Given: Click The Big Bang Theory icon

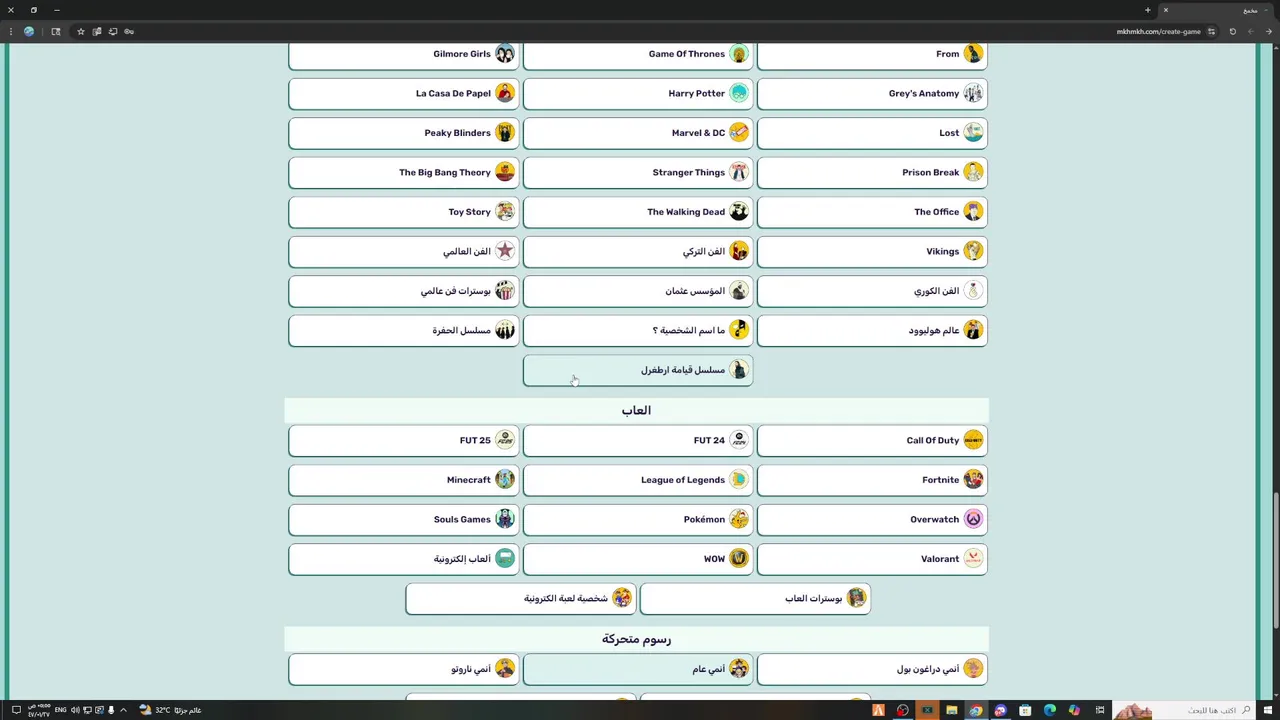Looking at the screenshot, I should pos(505,172).
